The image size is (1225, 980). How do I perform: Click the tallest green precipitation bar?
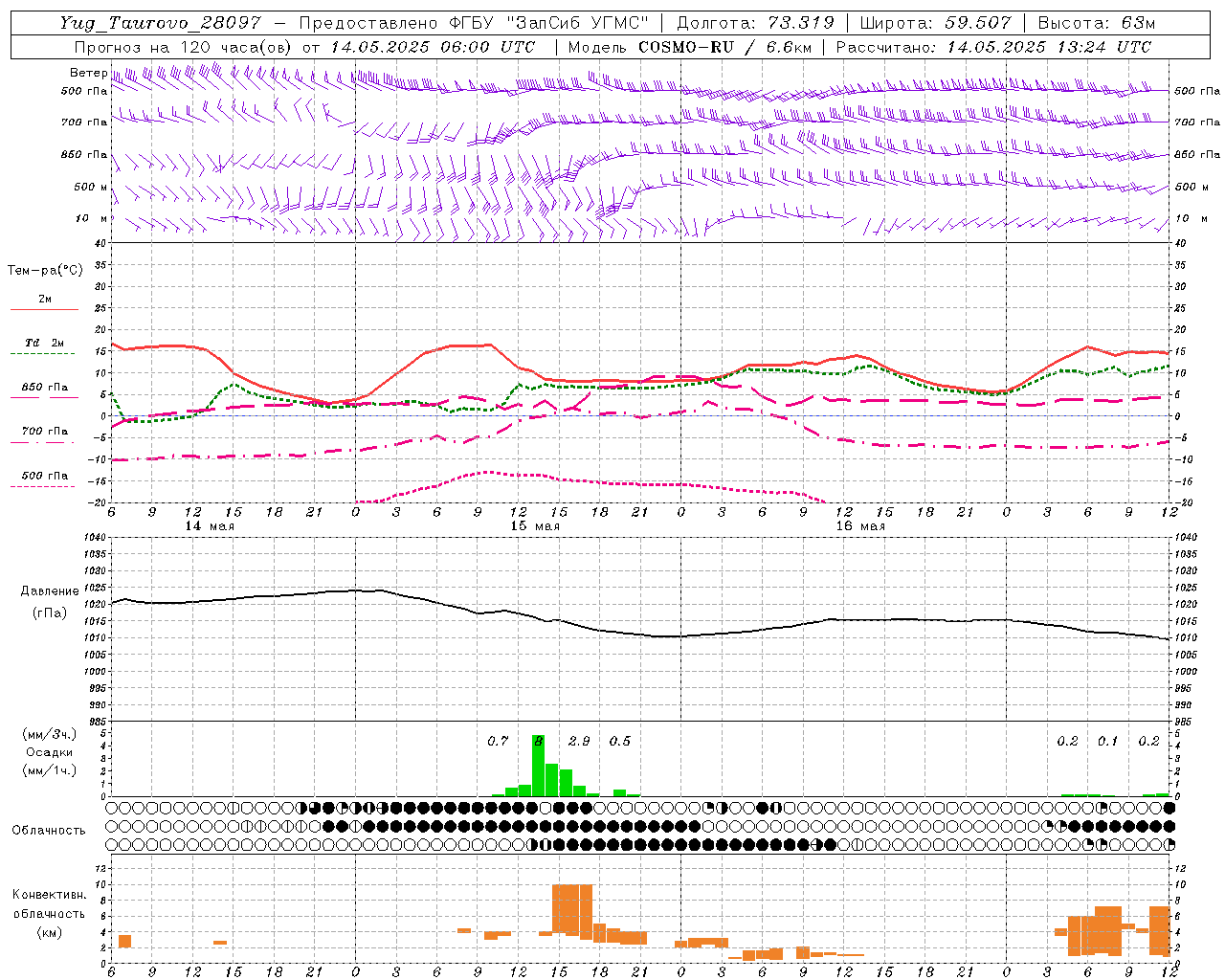click(x=538, y=766)
